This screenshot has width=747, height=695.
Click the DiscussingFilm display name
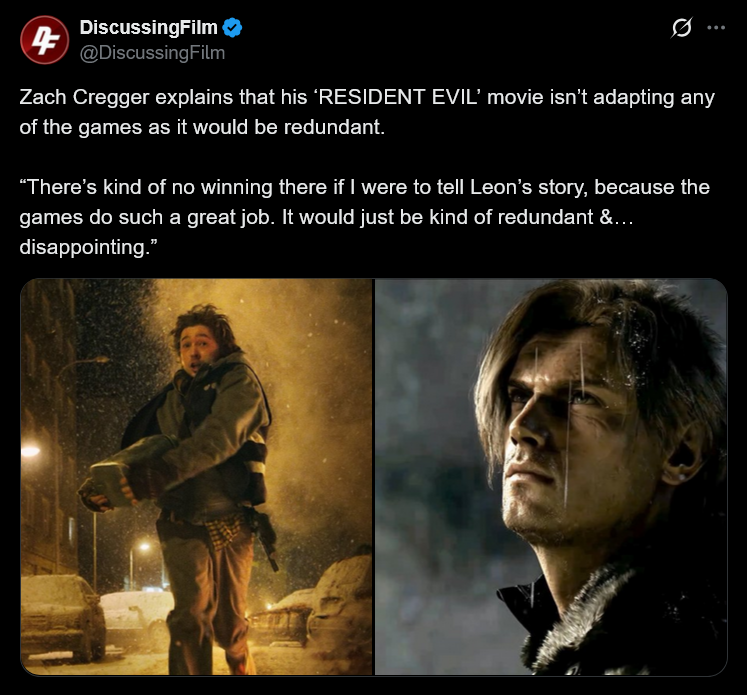click(149, 28)
